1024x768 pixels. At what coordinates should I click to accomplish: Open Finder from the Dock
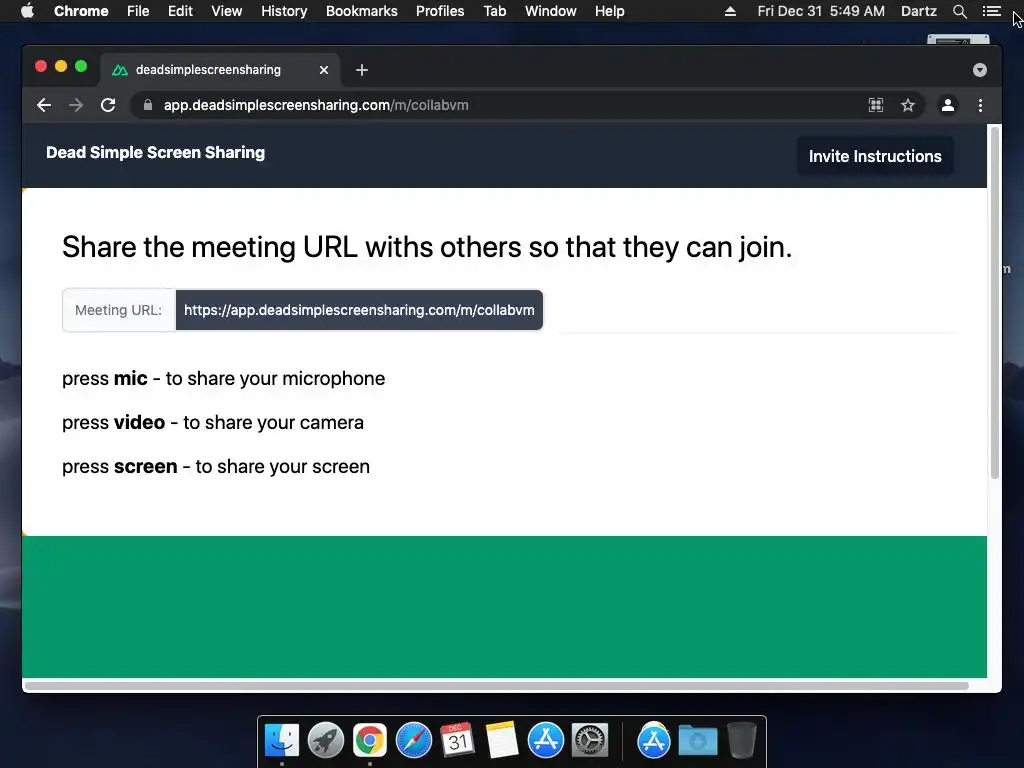(x=282, y=740)
